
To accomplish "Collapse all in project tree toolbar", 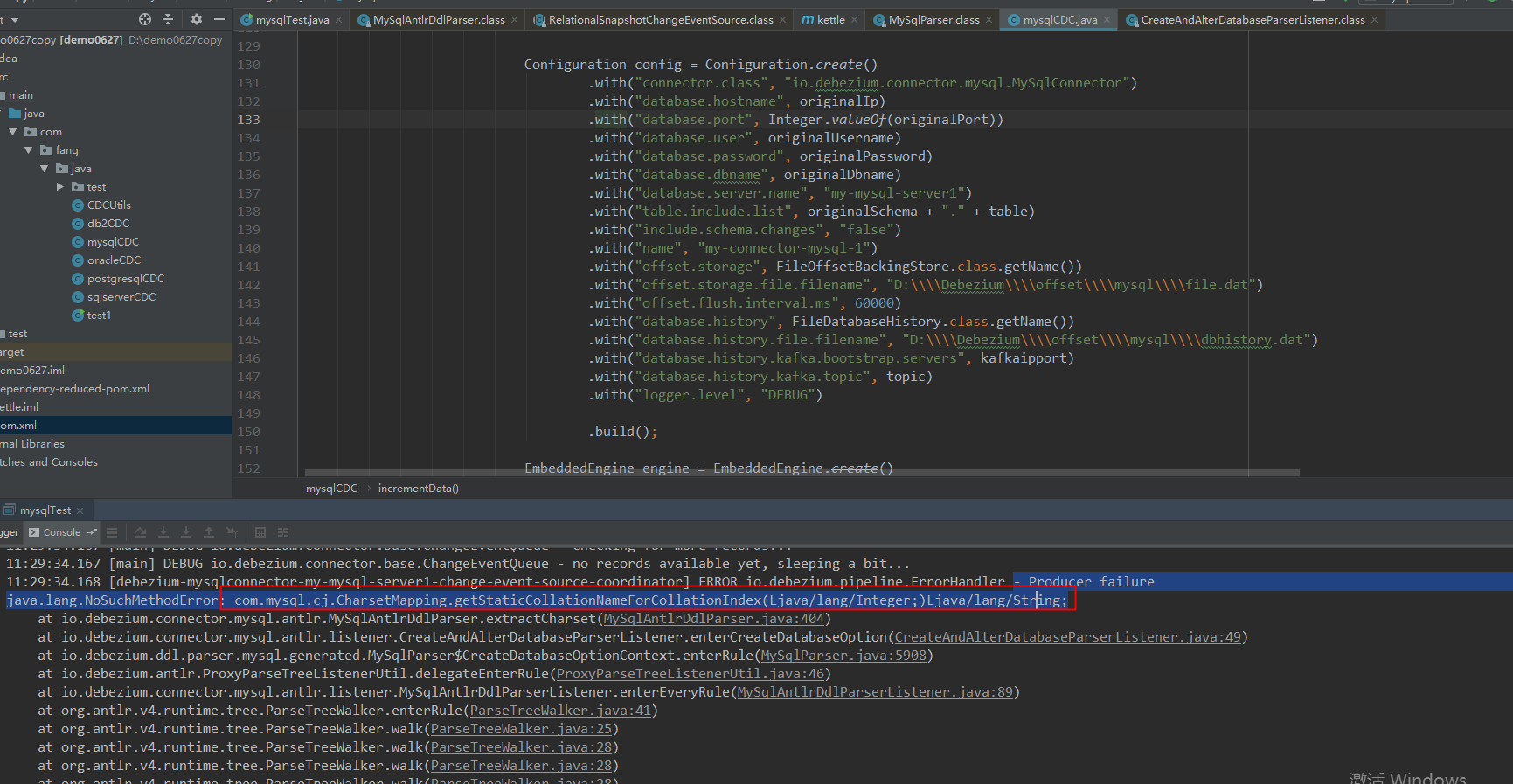I will tap(168, 19).
